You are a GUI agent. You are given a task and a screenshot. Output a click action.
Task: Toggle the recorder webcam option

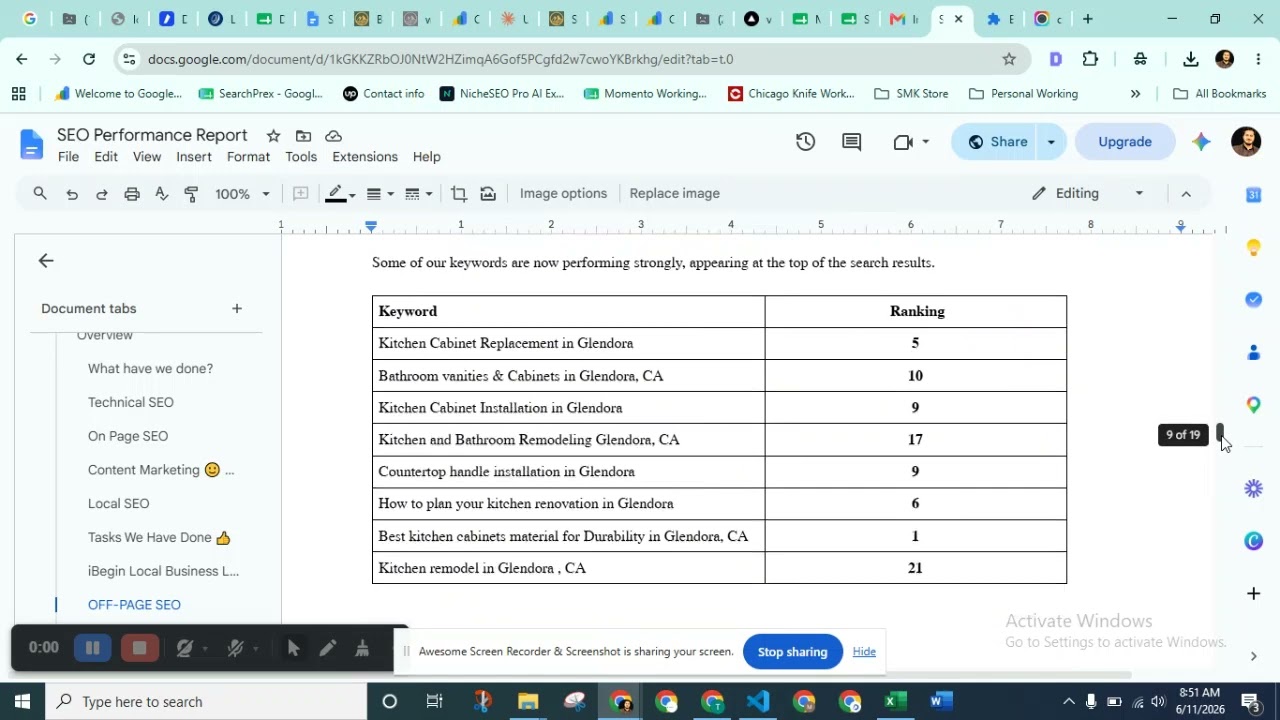coord(185,648)
